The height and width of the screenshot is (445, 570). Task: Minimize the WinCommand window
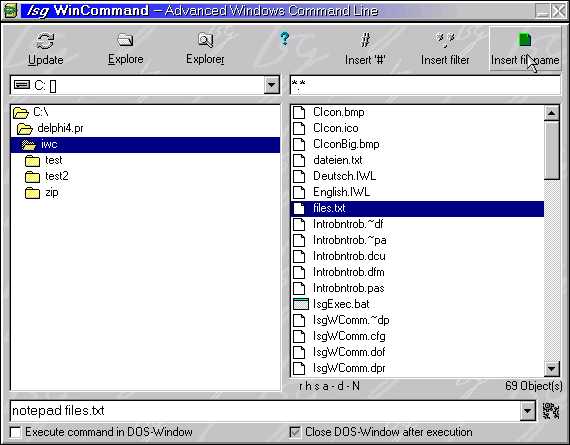pos(542,11)
